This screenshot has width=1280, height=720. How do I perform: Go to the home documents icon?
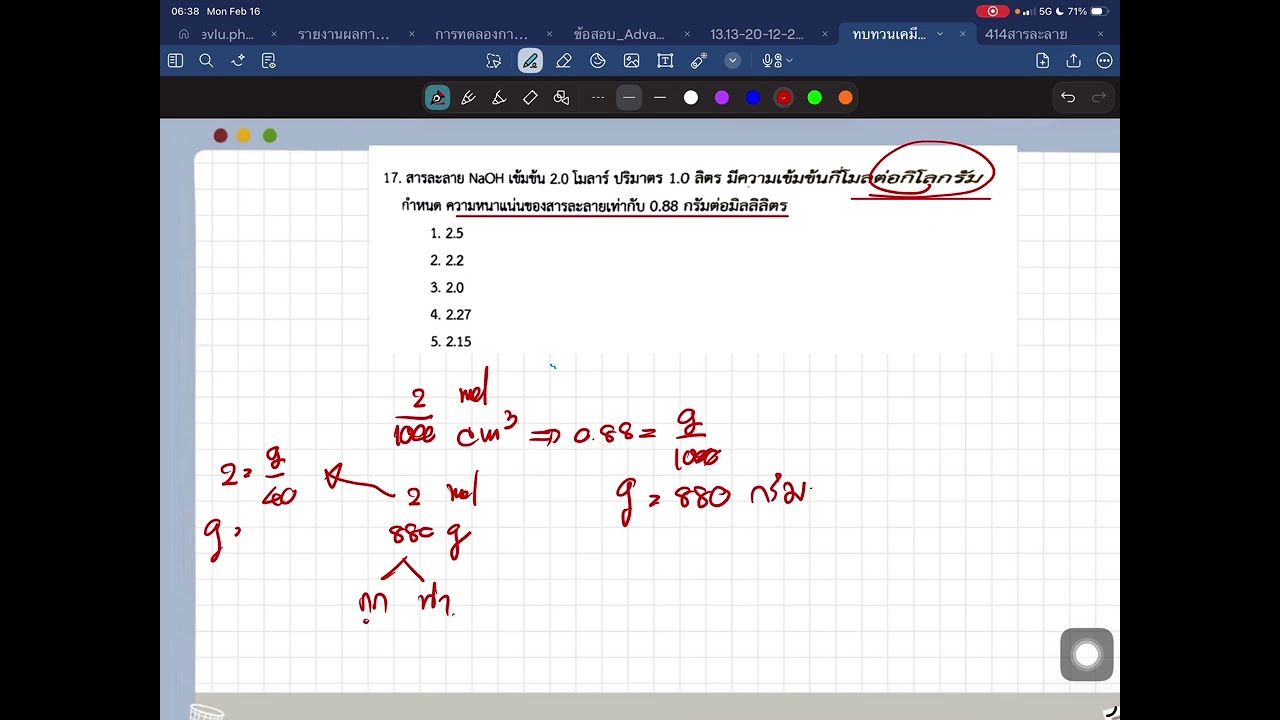pyautogui.click(x=184, y=34)
